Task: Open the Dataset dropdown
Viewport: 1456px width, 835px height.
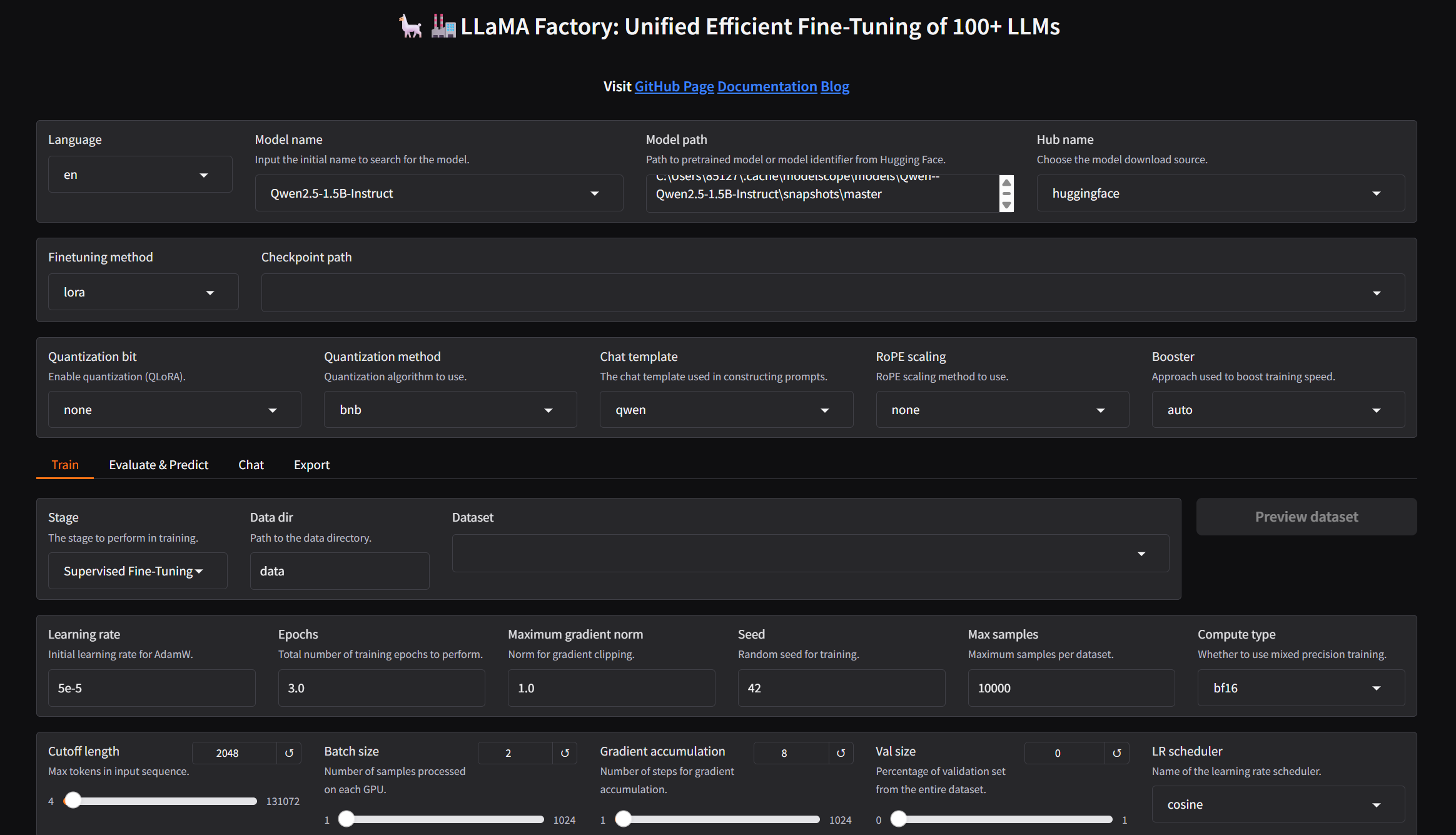Action: 811,554
